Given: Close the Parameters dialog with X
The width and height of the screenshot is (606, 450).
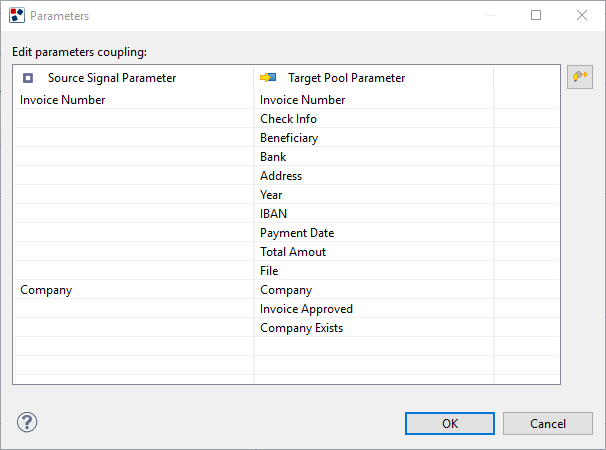Looking at the screenshot, I should click(x=582, y=15).
